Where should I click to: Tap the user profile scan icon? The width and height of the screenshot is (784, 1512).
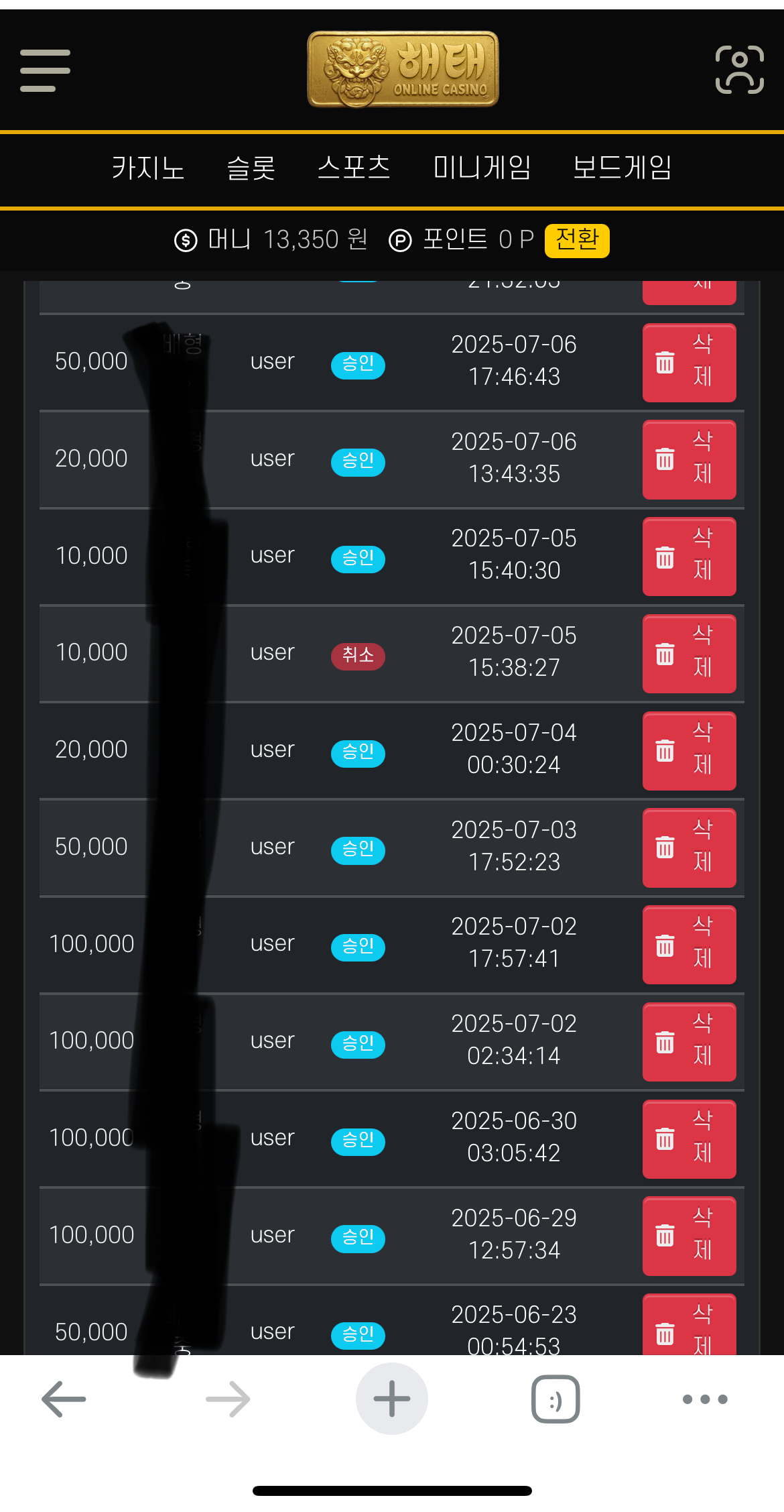coord(739,70)
